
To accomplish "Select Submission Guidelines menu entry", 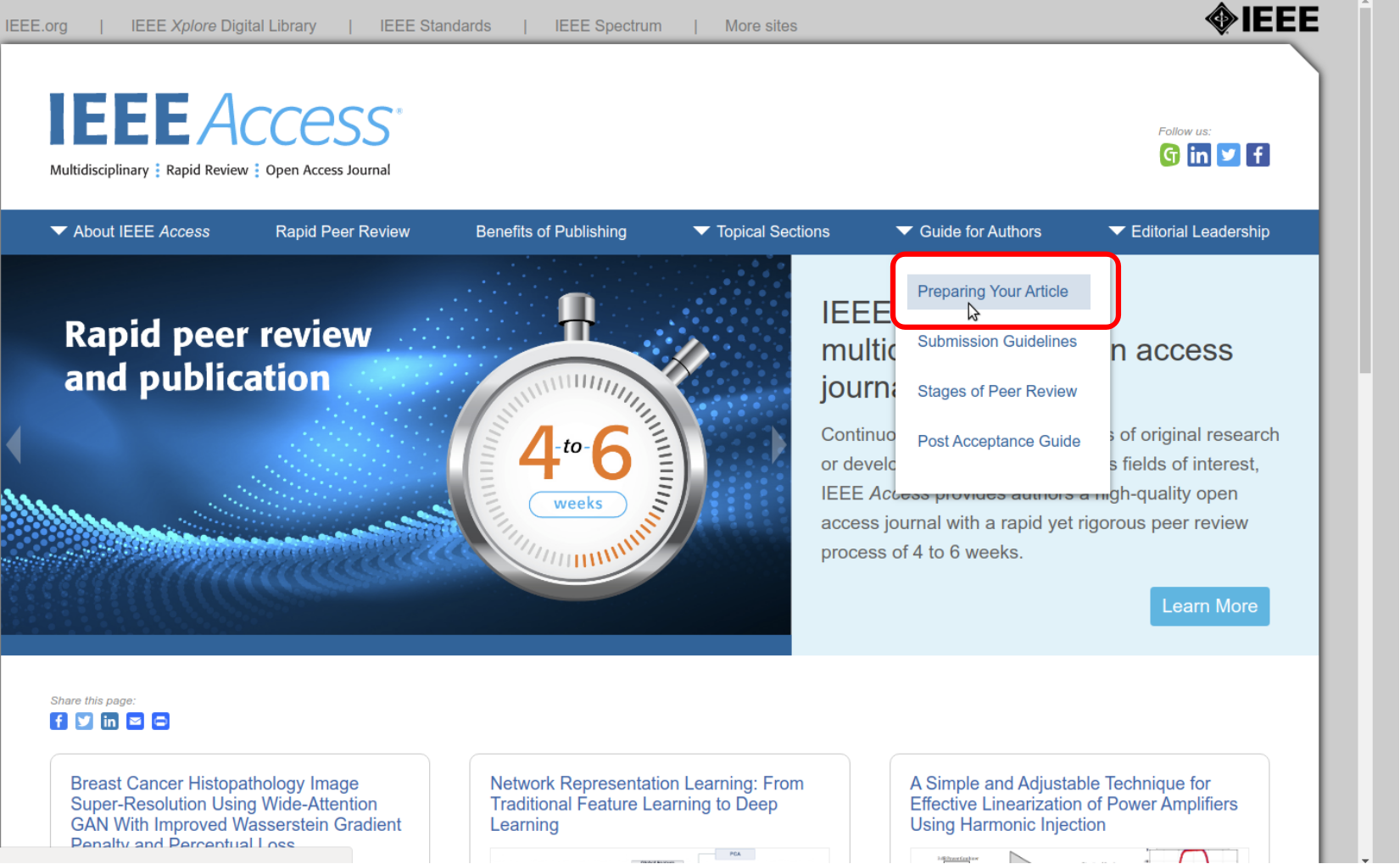I will [x=997, y=341].
